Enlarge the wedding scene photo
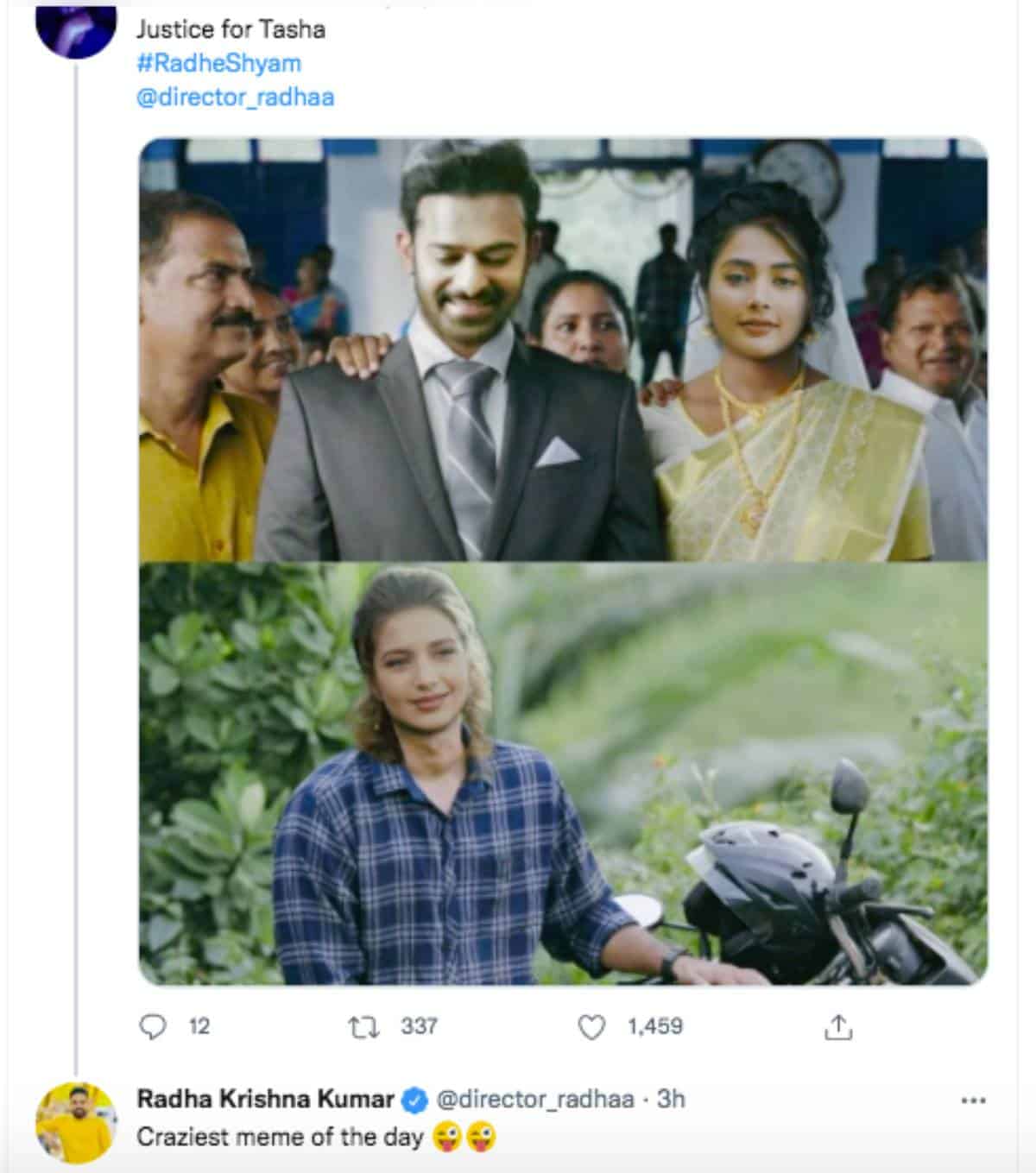 tap(563, 350)
